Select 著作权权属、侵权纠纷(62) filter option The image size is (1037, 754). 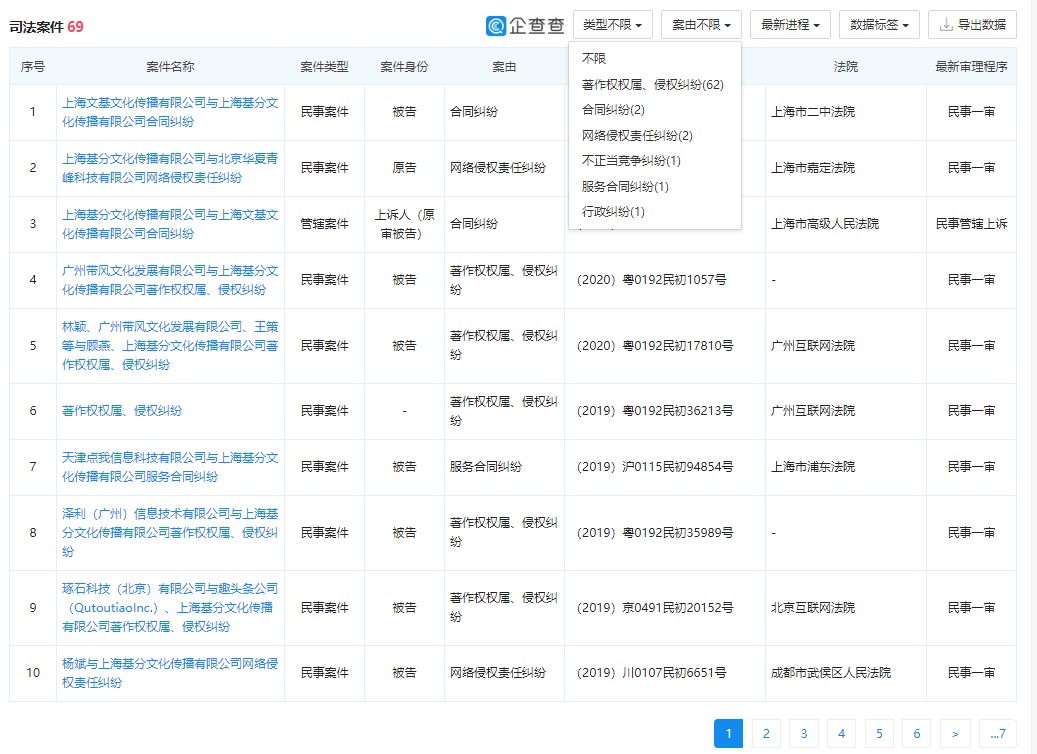coord(655,85)
